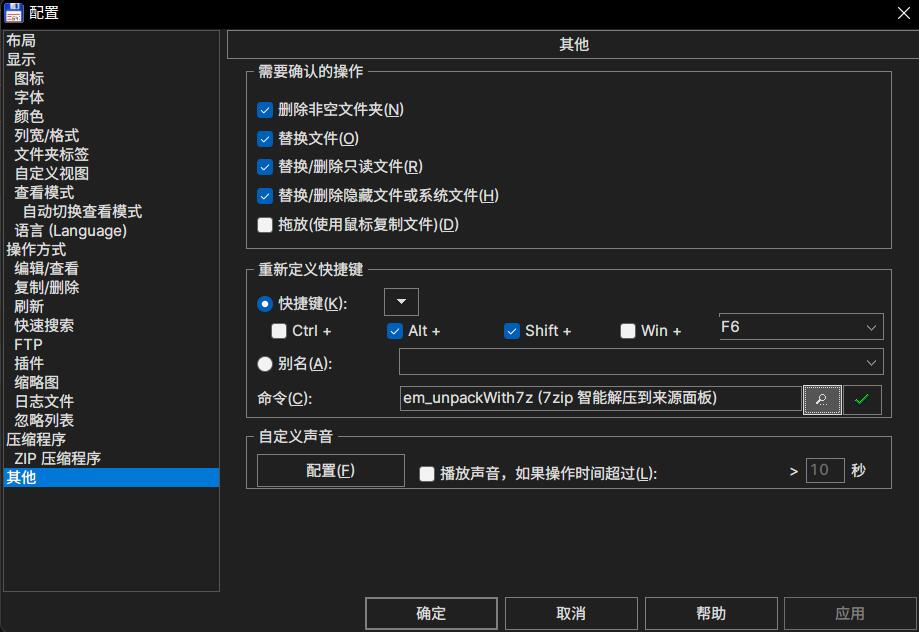Open the FTP settings page
Image resolution: width=919 pixels, height=632 pixels.
point(28,344)
